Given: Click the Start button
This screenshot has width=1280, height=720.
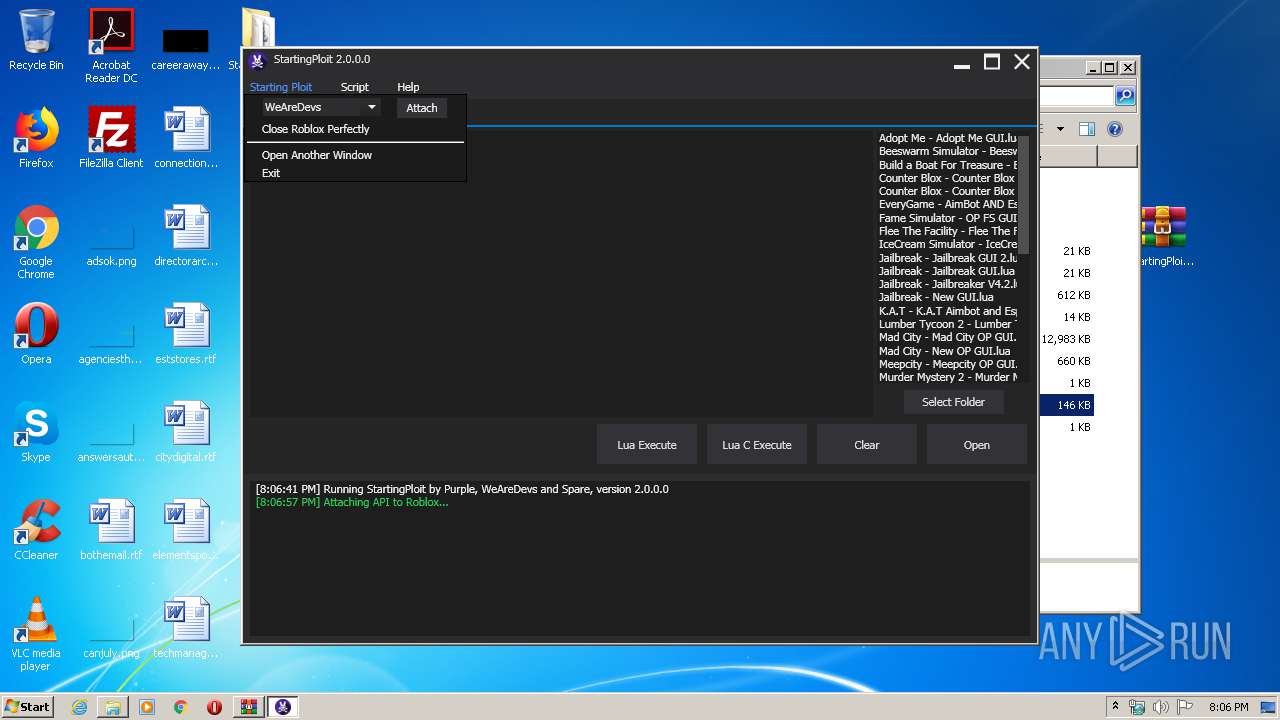Looking at the screenshot, I should [x=27, y=707].
